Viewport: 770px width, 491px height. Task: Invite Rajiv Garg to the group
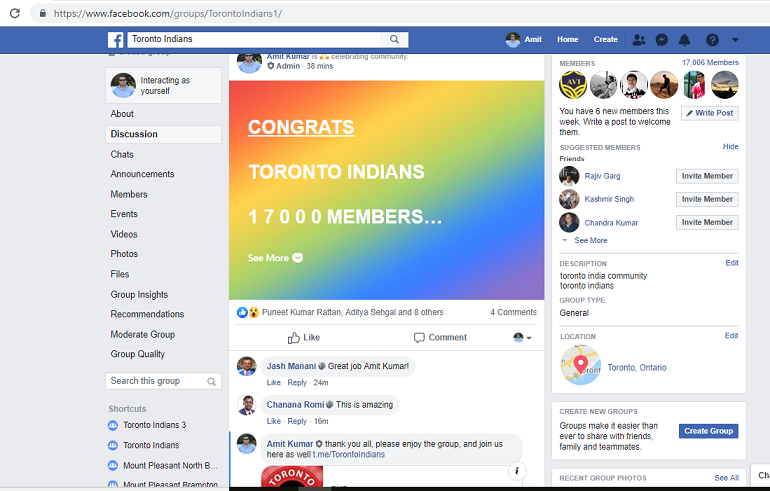pos(707,176)
